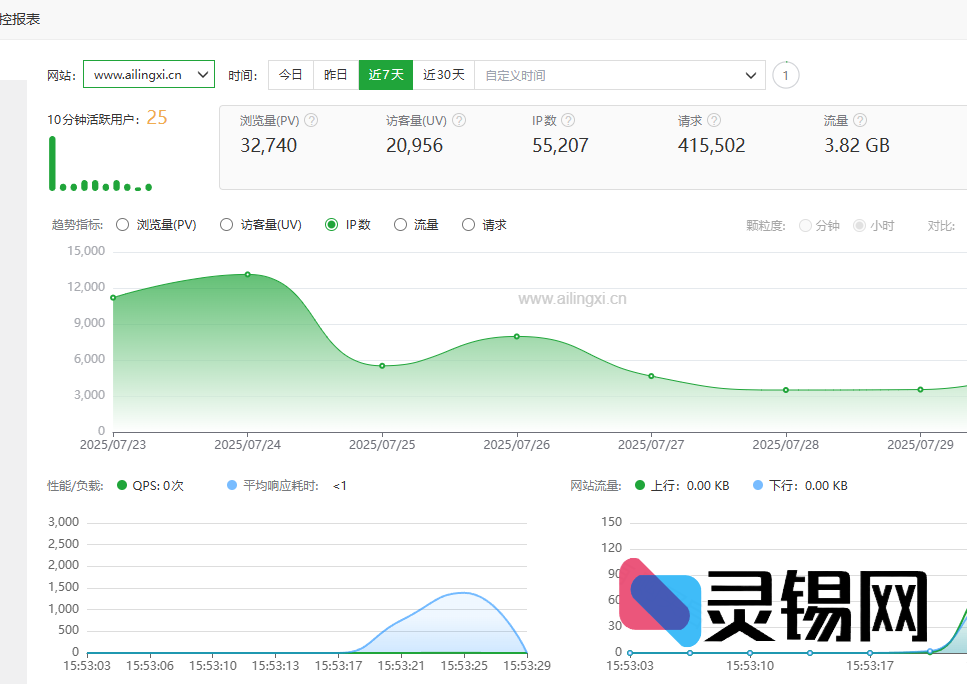Click 昨日 time range button
967x684 pixels.
click(x=336, y=75)
